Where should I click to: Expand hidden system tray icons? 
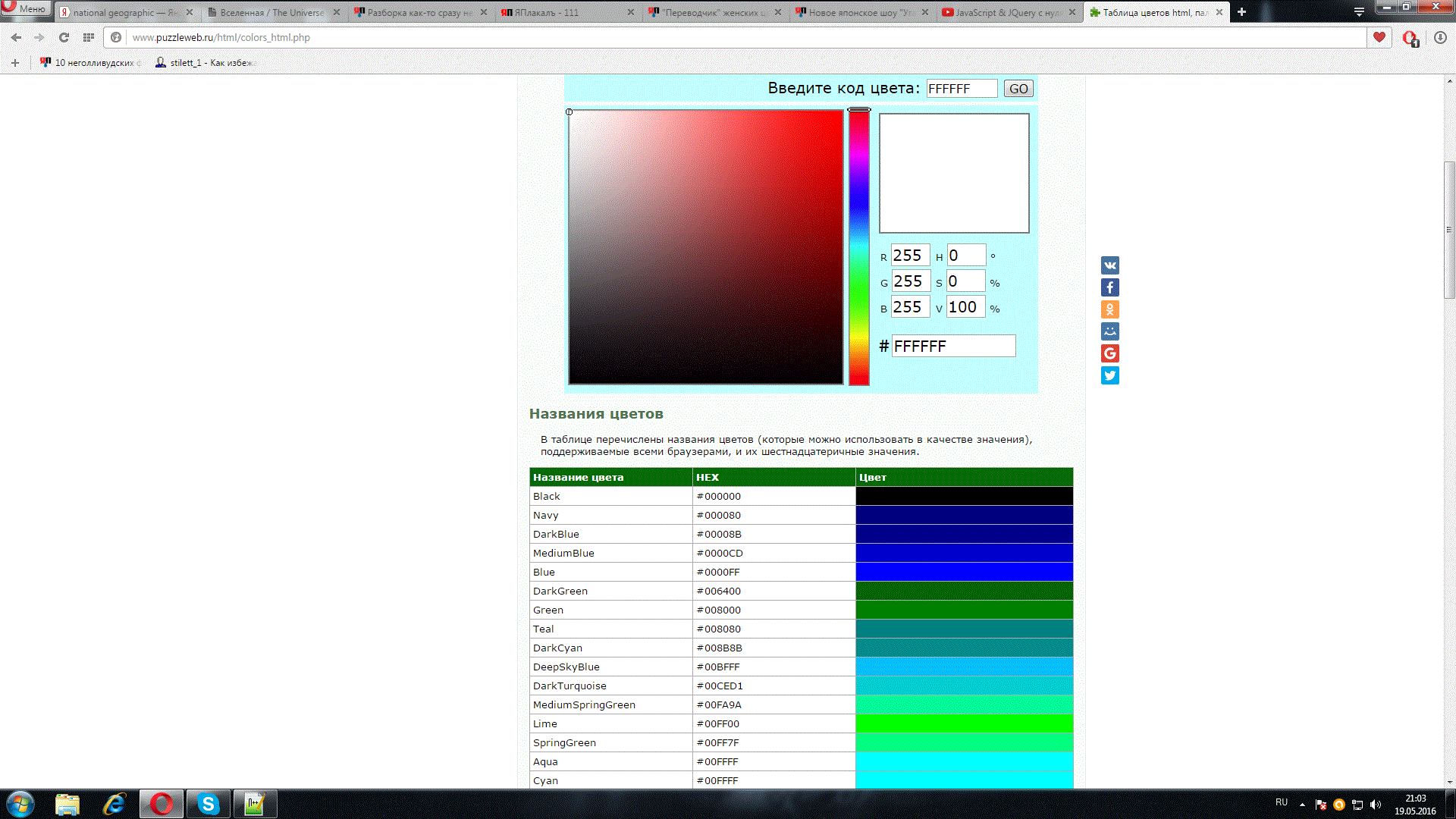point(1302,804)
